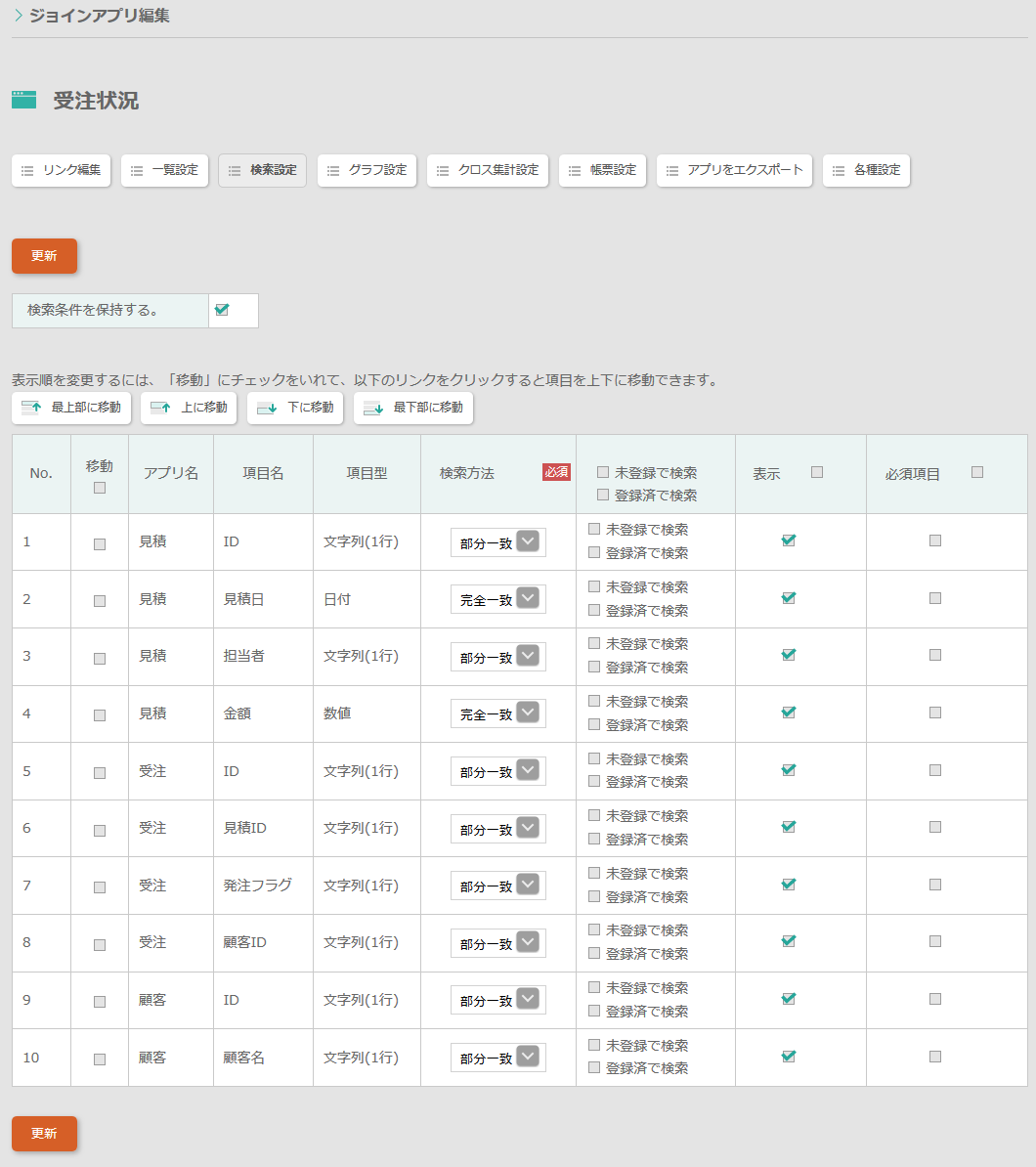Open グラフ設定 tab button
Viewport: 1036px width, 1167px height.
[x=367, y=170]
